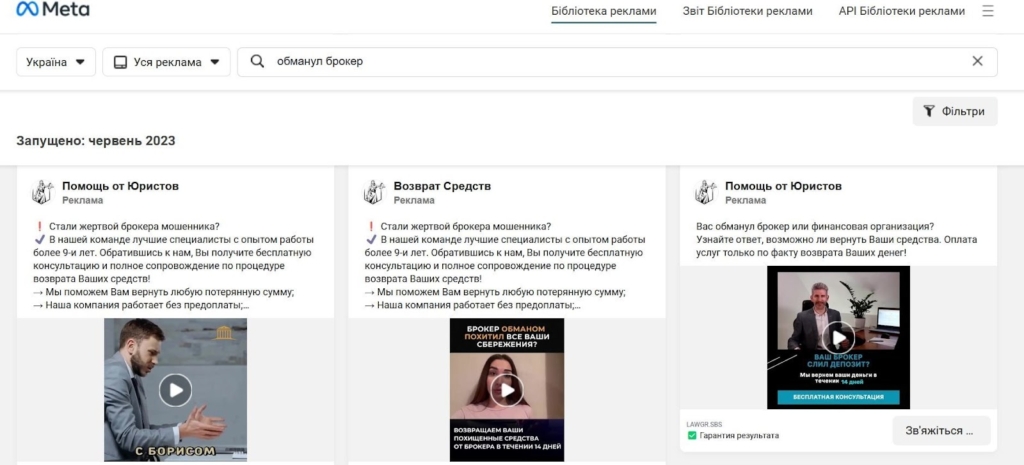Play the third ad video
Image resolution: width=1024 pixels, height=465 pixels.
pos(838,337)
